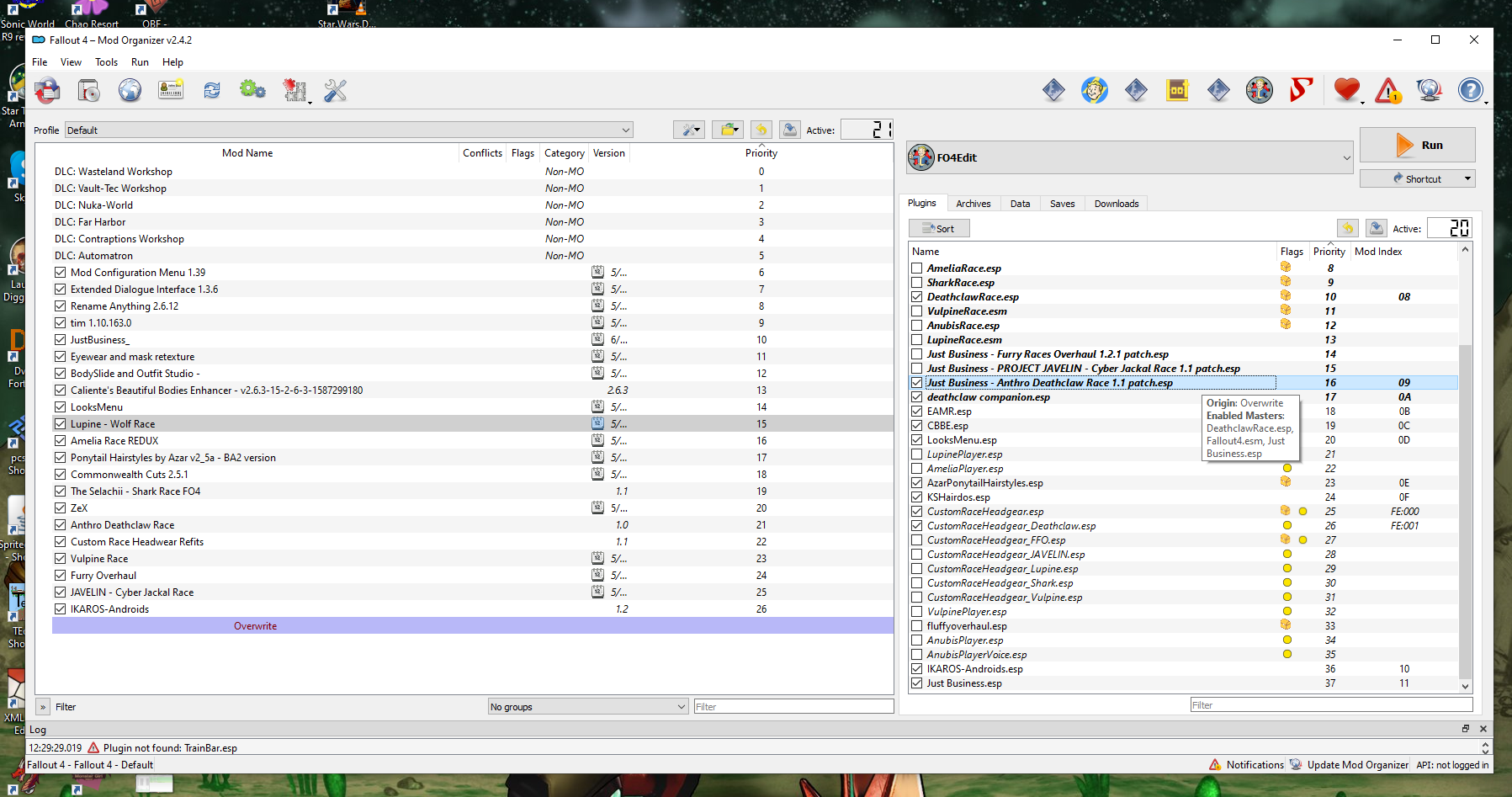This screenshot has height=797, width=1512.
Task: Click the mod list restore backup icon
Action: coord(761,130)
